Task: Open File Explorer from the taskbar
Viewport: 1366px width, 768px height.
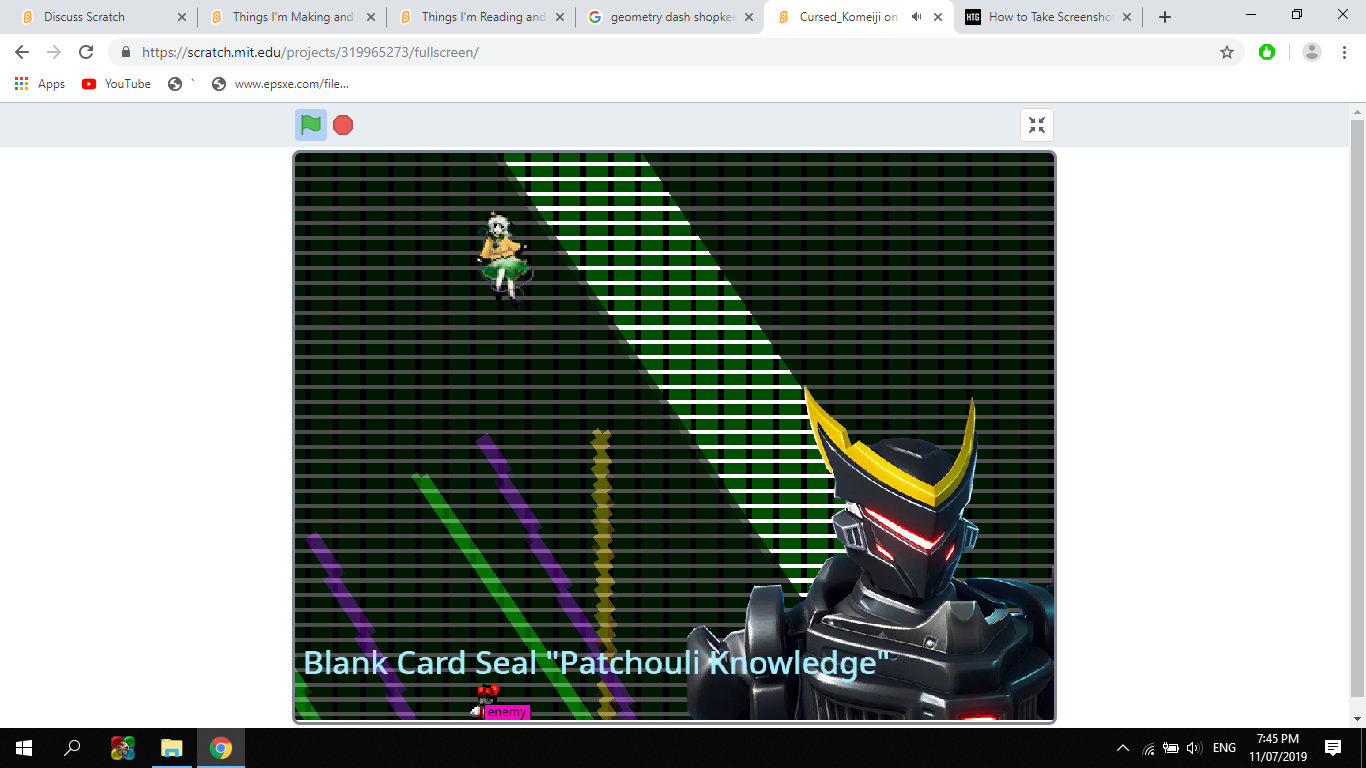Action: [172, 748]
